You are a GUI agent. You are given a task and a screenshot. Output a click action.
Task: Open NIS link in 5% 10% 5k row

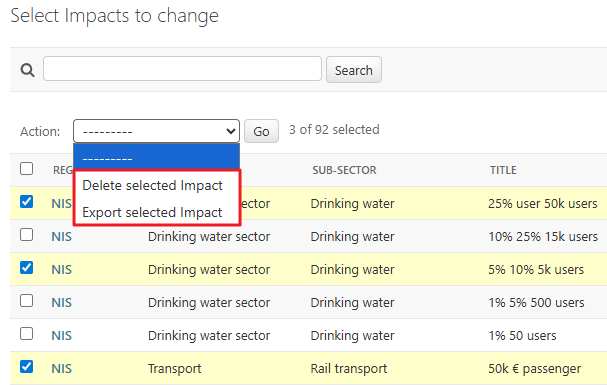(62, 269)
